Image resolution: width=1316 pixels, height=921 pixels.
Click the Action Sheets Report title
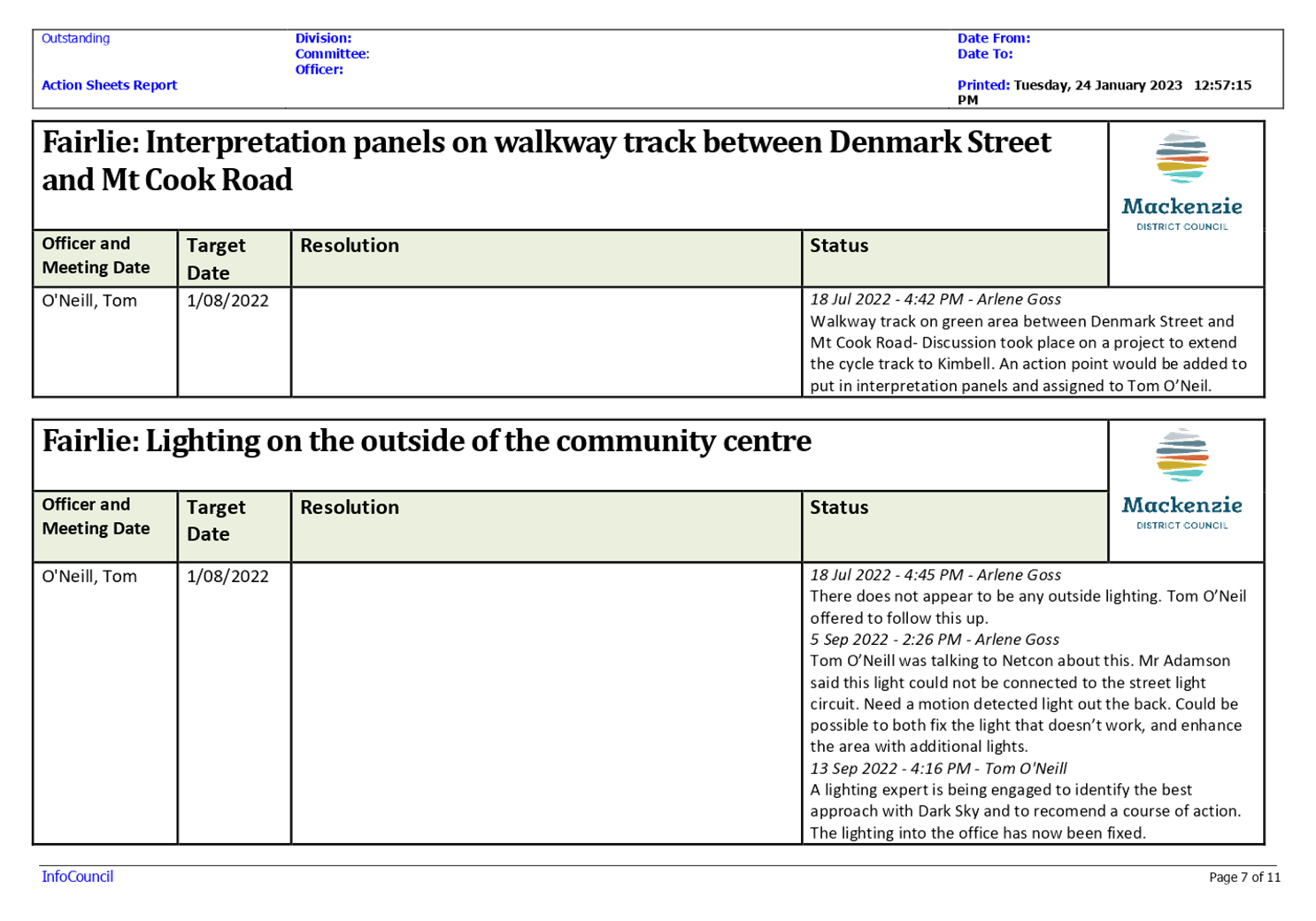click(x=109, y=85)
